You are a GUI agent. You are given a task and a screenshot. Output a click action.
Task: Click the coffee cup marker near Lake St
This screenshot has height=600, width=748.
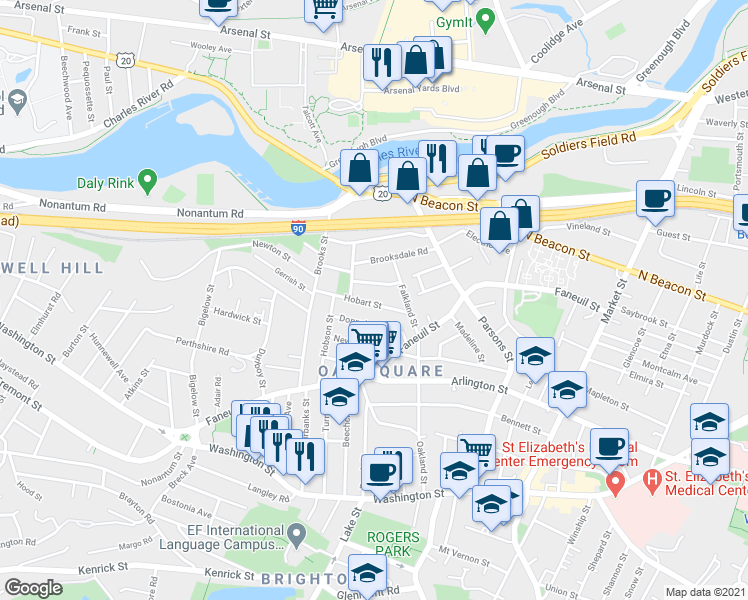point(380,476)
